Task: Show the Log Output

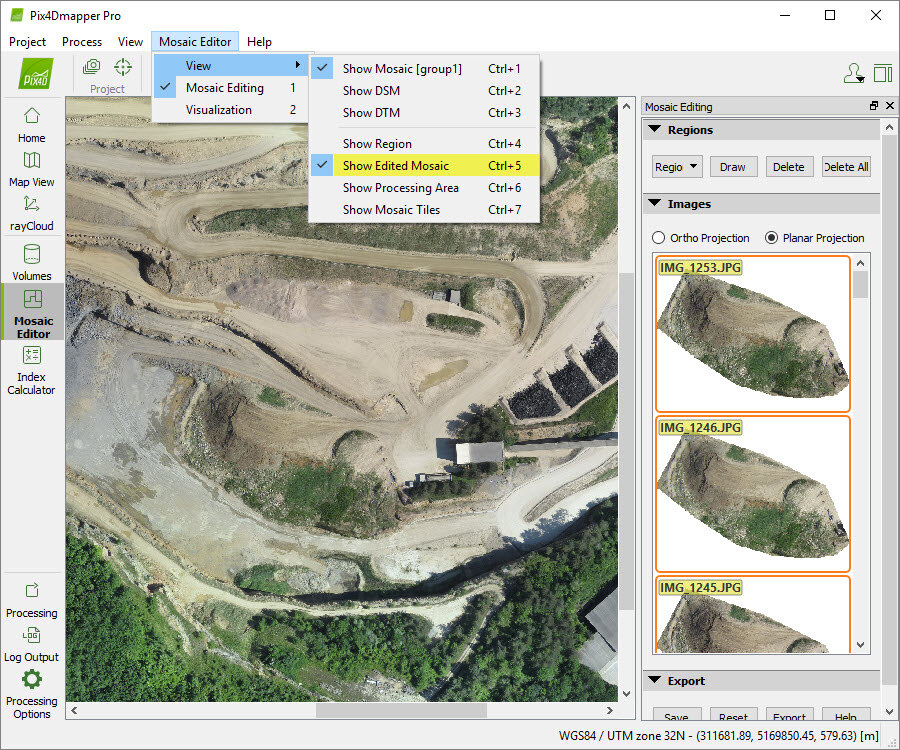Action: coord(31,644)
